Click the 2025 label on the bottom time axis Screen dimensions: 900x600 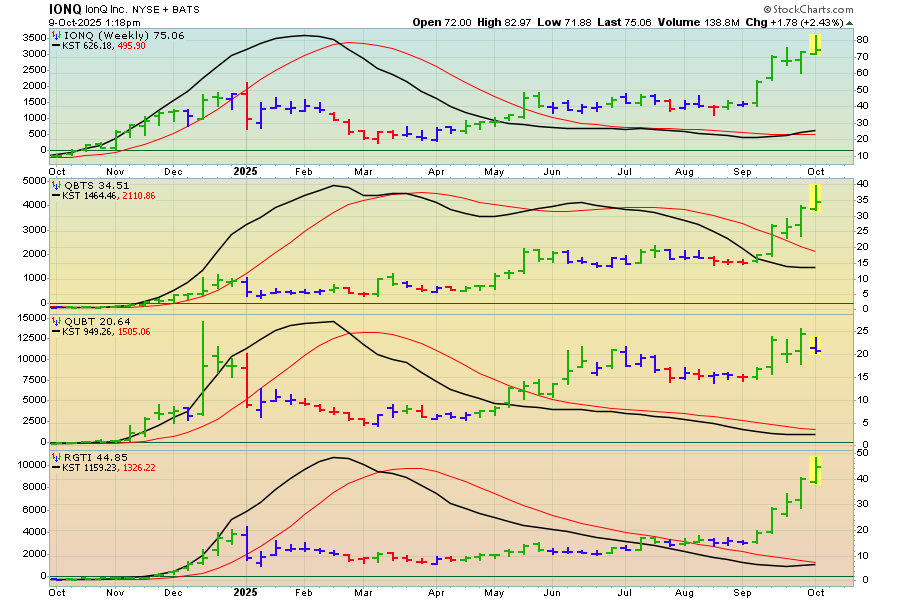click(246, 591)
